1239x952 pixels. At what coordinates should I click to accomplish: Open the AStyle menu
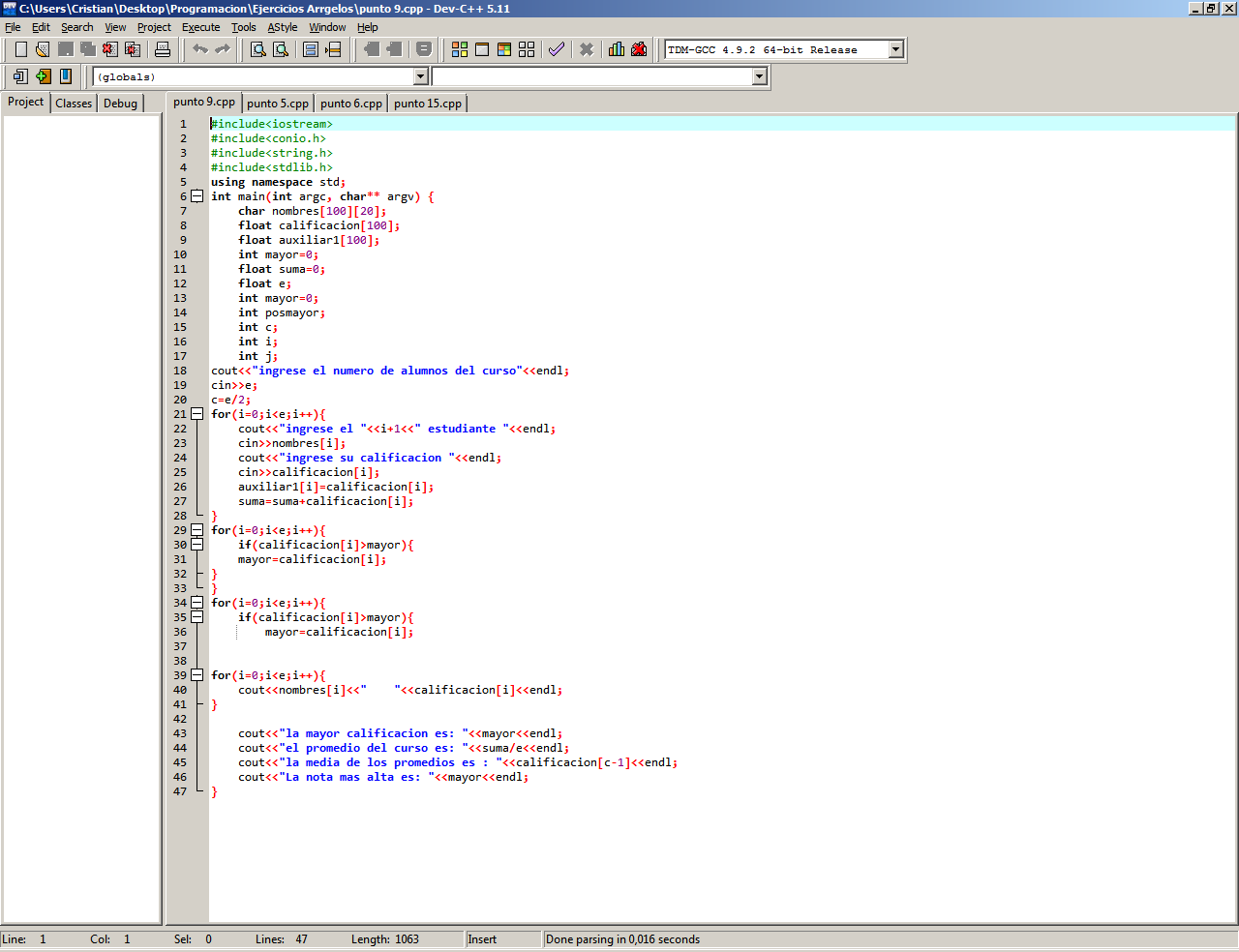pos(283,27)
